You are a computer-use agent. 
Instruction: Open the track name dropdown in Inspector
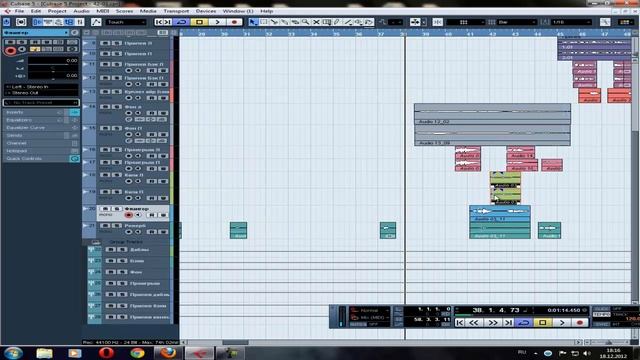[x=36, y=32]
